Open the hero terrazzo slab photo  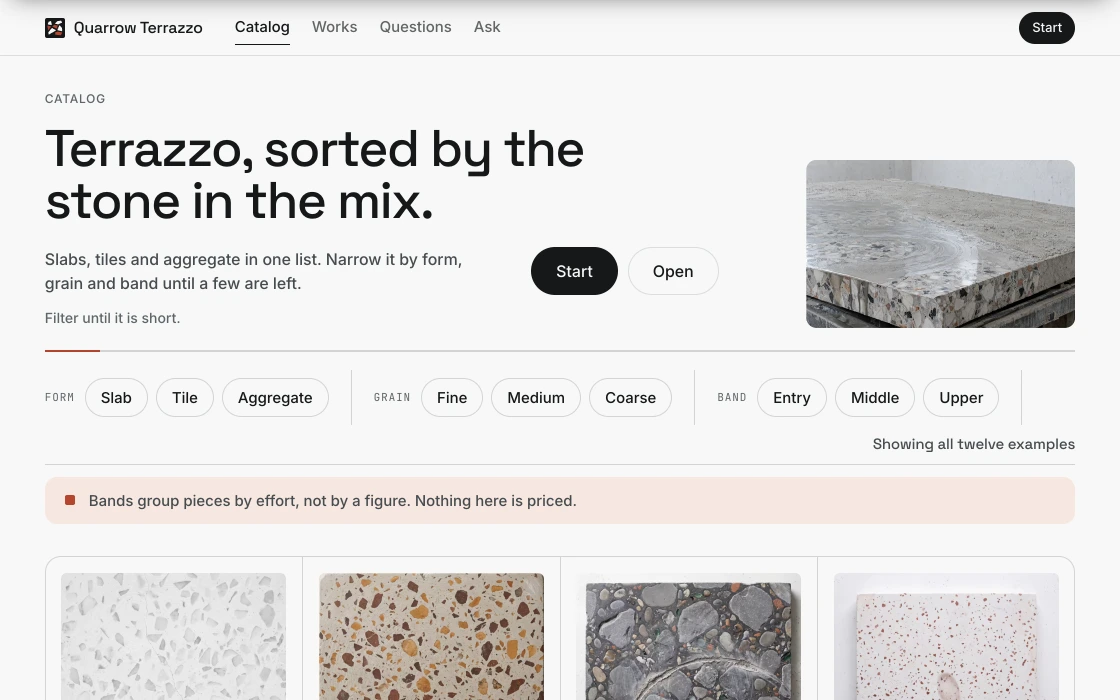point(940,244)
